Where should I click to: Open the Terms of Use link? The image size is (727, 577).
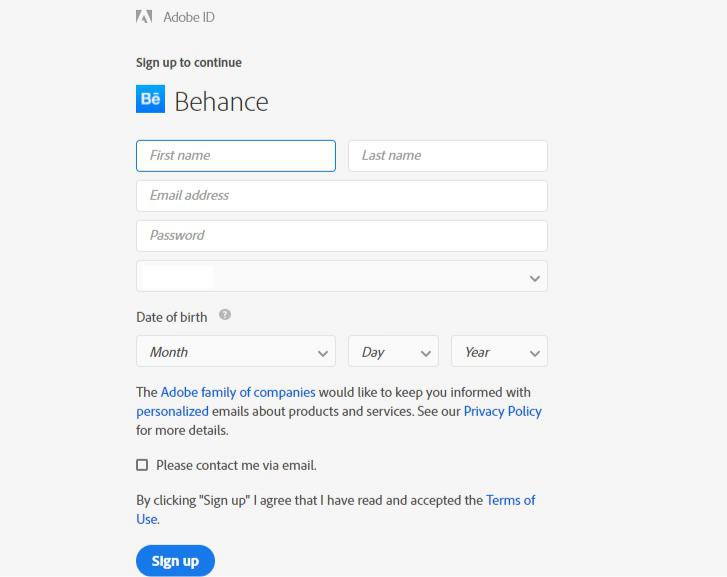[x=510, y=500]
